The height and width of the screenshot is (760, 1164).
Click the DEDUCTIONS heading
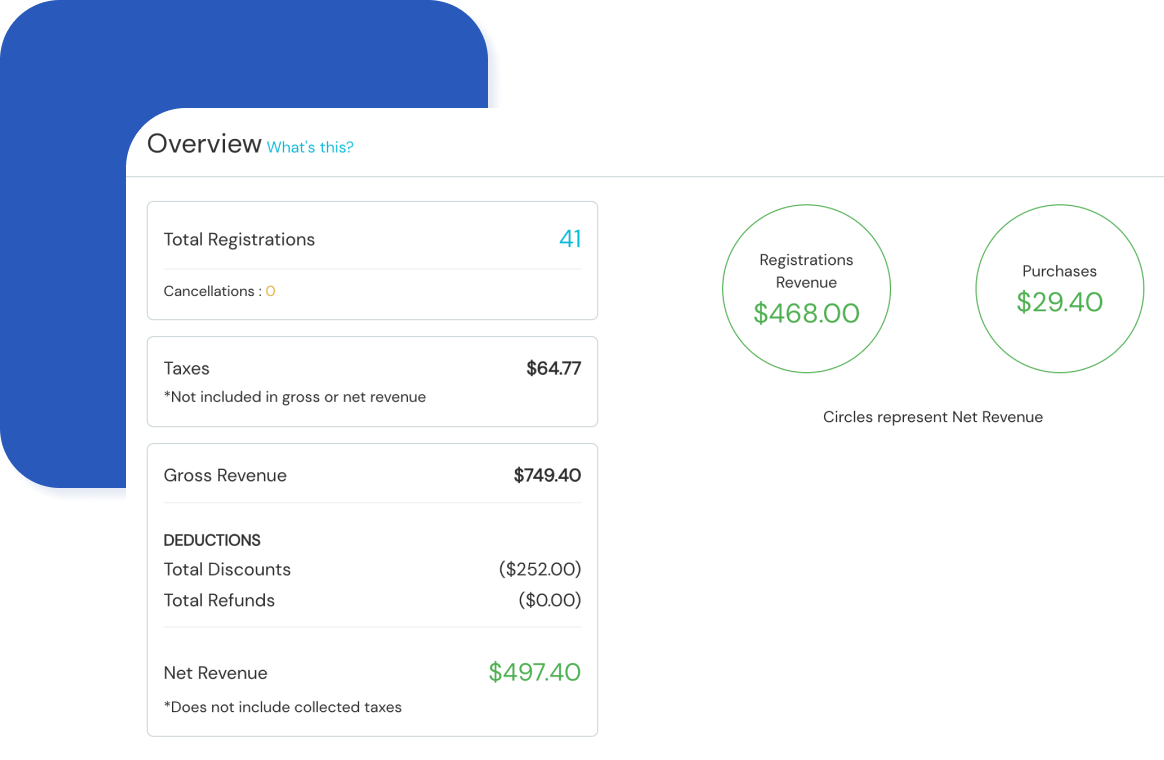[x=212, y=540]
